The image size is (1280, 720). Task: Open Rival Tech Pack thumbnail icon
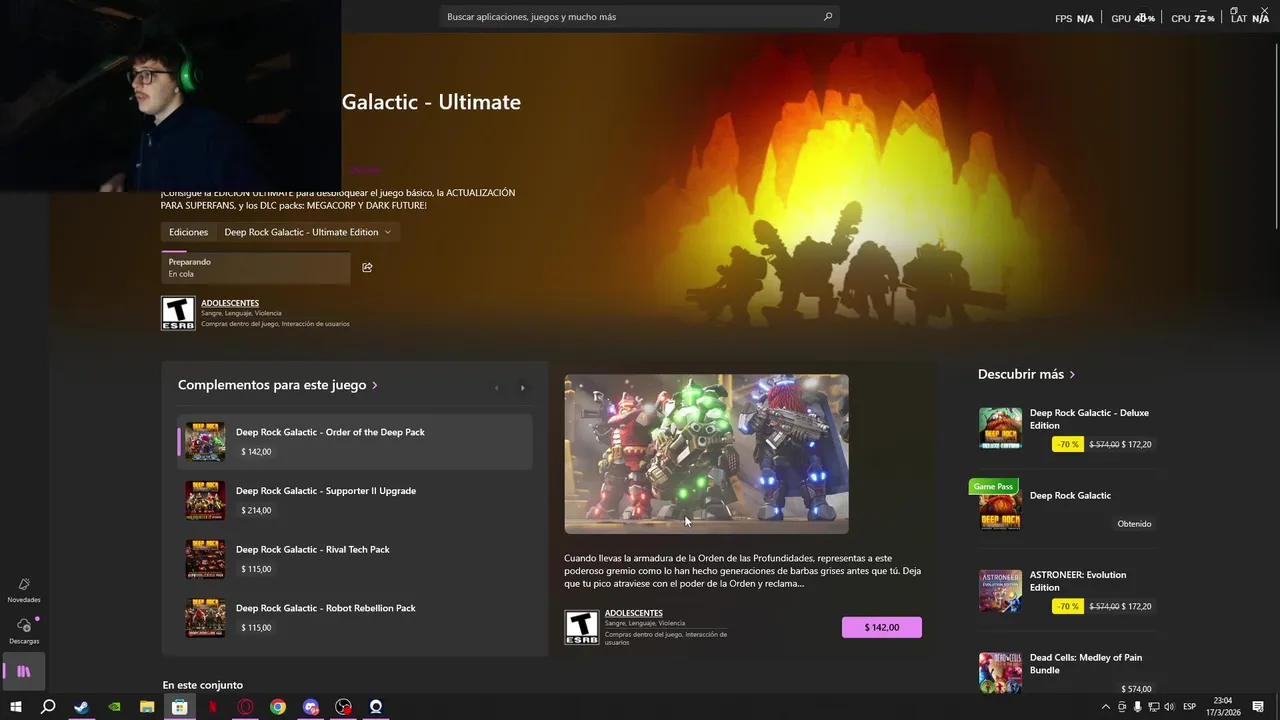(205, 559)
